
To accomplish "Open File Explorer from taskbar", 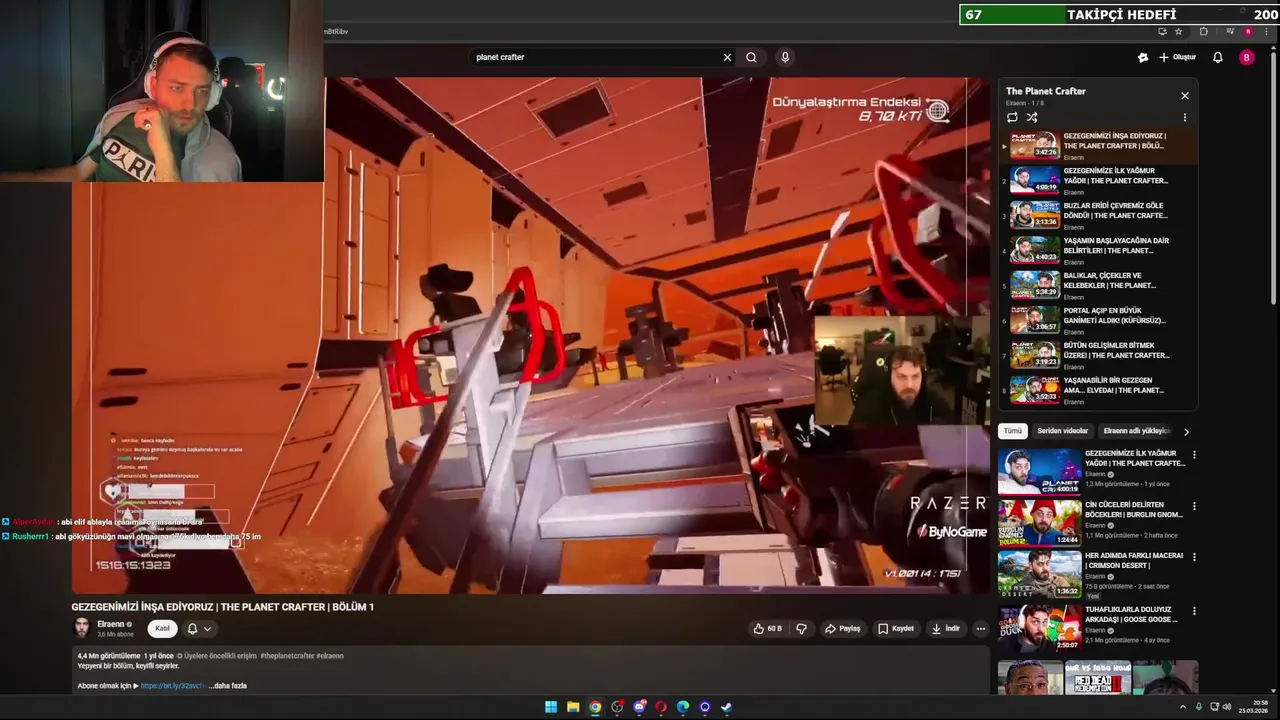I will click(x=573, y=707).
